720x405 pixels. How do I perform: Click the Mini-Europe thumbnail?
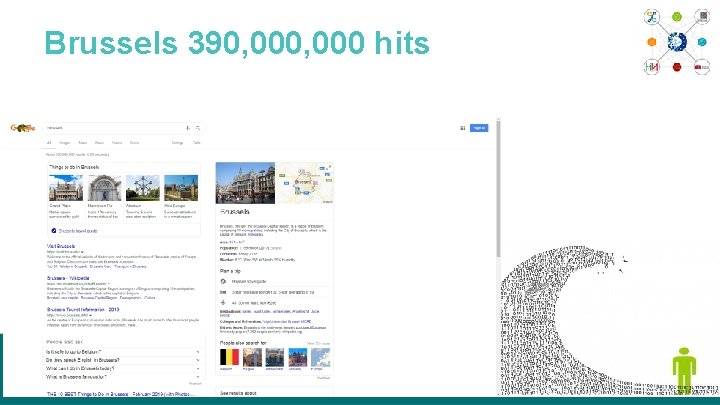(181, 188)
